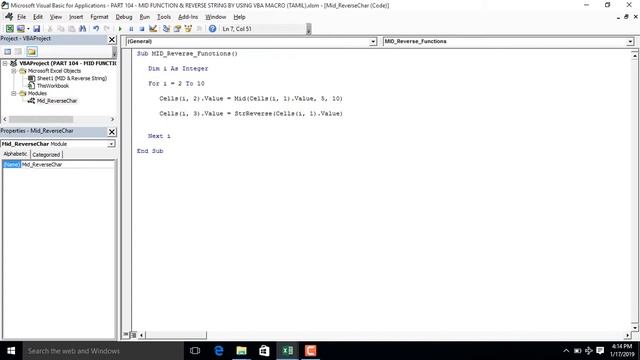Click View Code icon in Project panel

tap(8, 51)
